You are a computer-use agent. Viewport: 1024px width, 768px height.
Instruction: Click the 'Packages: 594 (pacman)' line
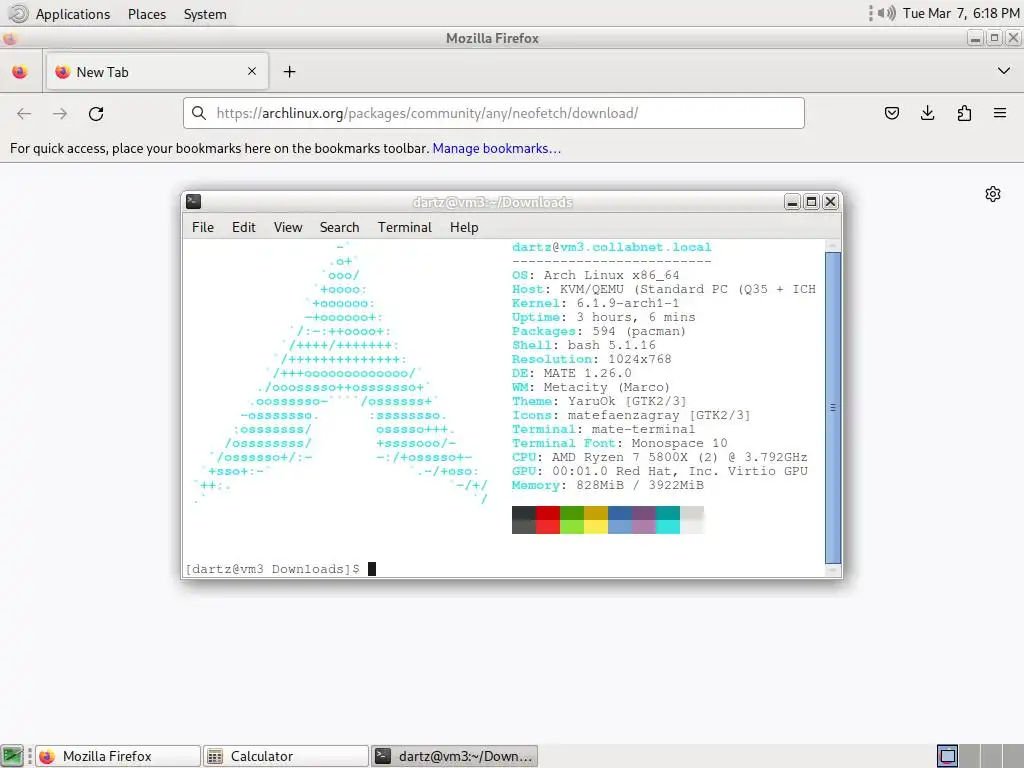pyautogui.click(x=599, y=331)
